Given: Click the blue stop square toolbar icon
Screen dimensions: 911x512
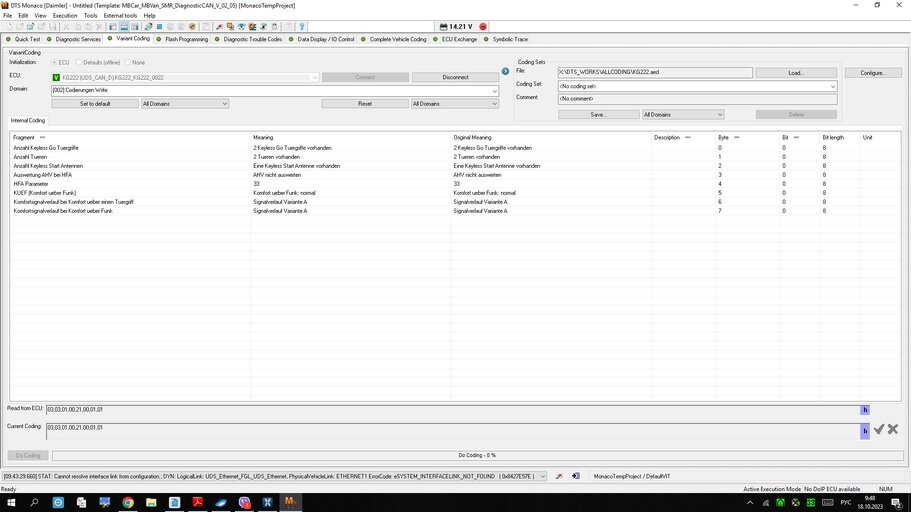Looking at the screenshot, I should [159, 27].
